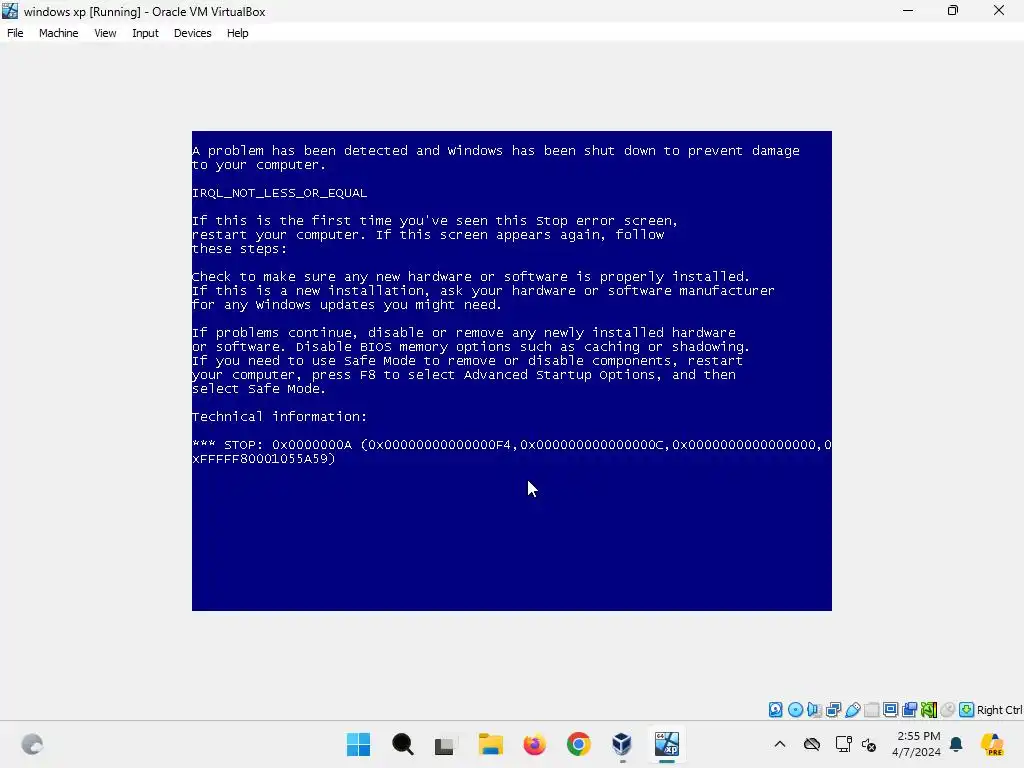Click the Right Ctrl host key label
This screenshot has width=1024, height=768.
[999, 710]
